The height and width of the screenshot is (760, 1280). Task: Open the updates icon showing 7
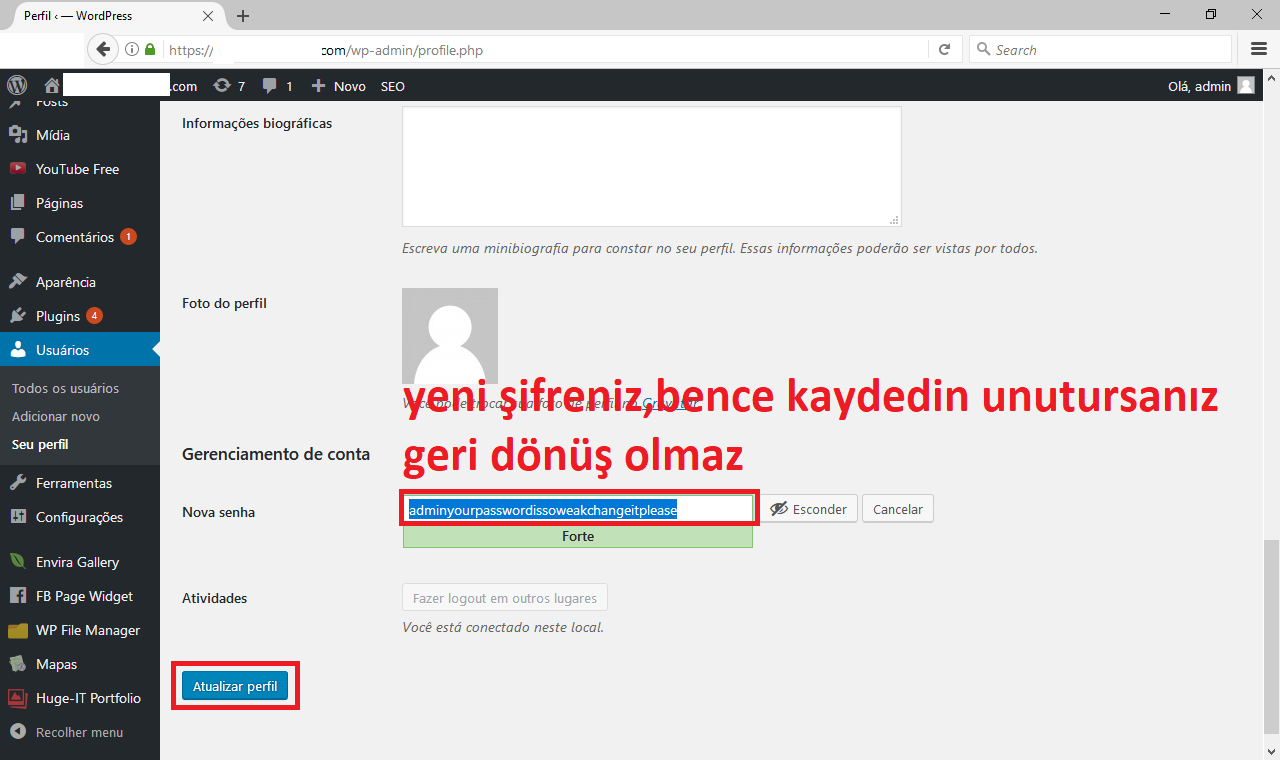(229, 86)
